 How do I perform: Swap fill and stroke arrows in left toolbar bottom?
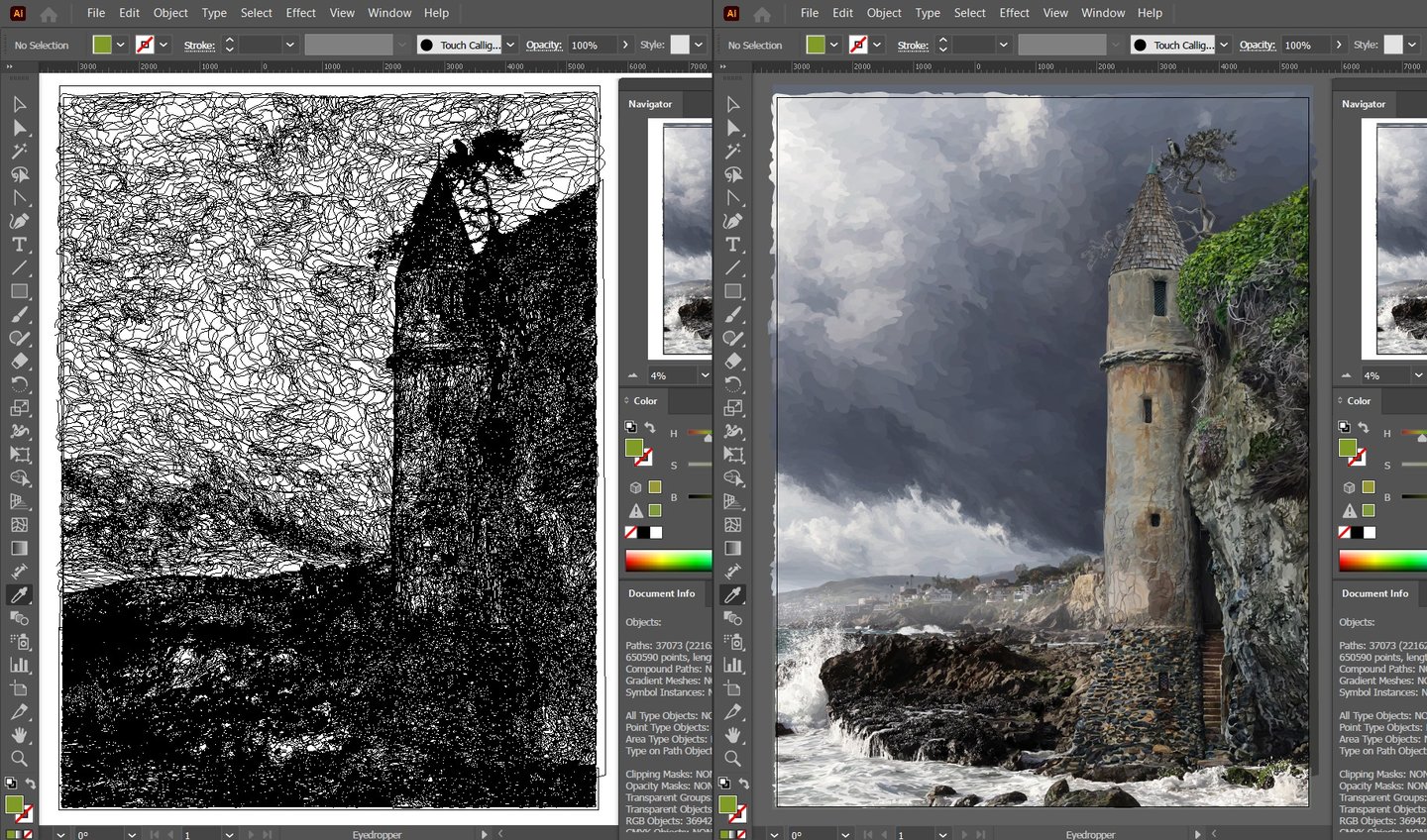(x=30, y=784)
